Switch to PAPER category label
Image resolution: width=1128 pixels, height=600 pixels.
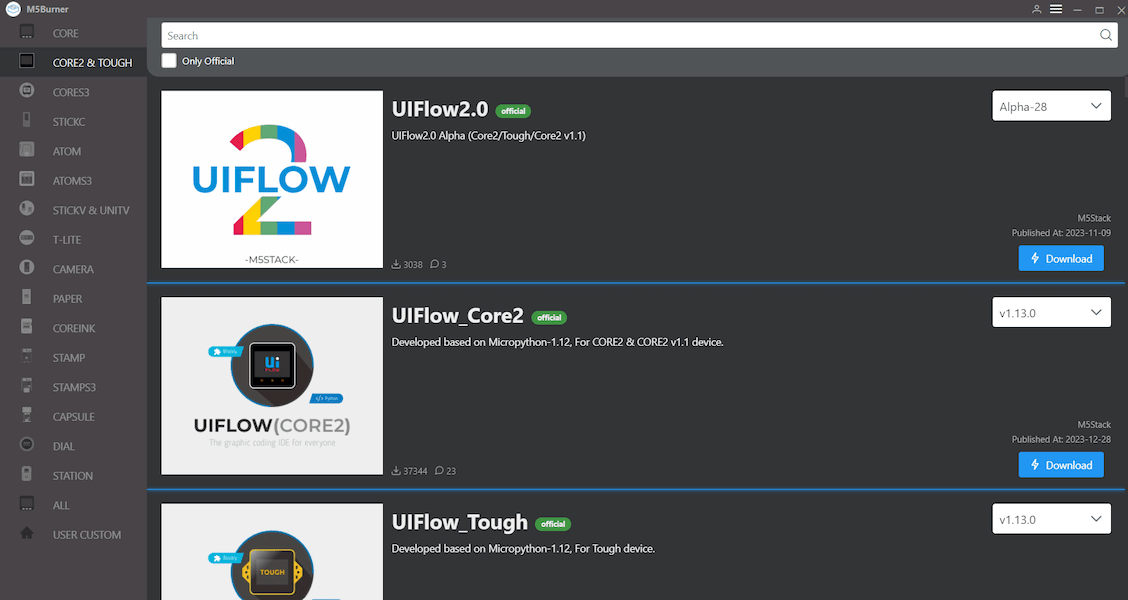pyautogui.click(x=68, y=299)
